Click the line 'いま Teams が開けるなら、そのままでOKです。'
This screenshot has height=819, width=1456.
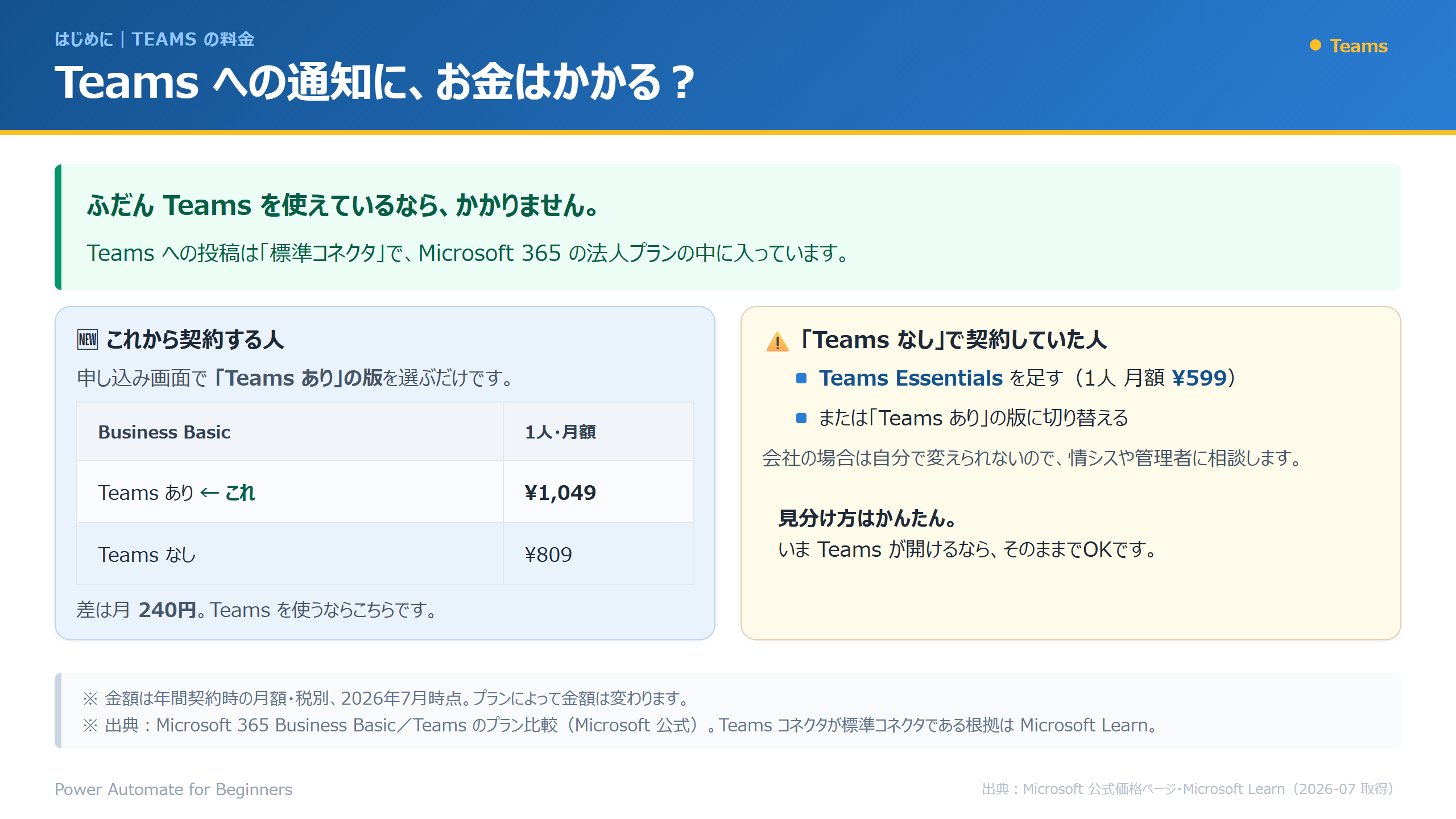[967, 549]
